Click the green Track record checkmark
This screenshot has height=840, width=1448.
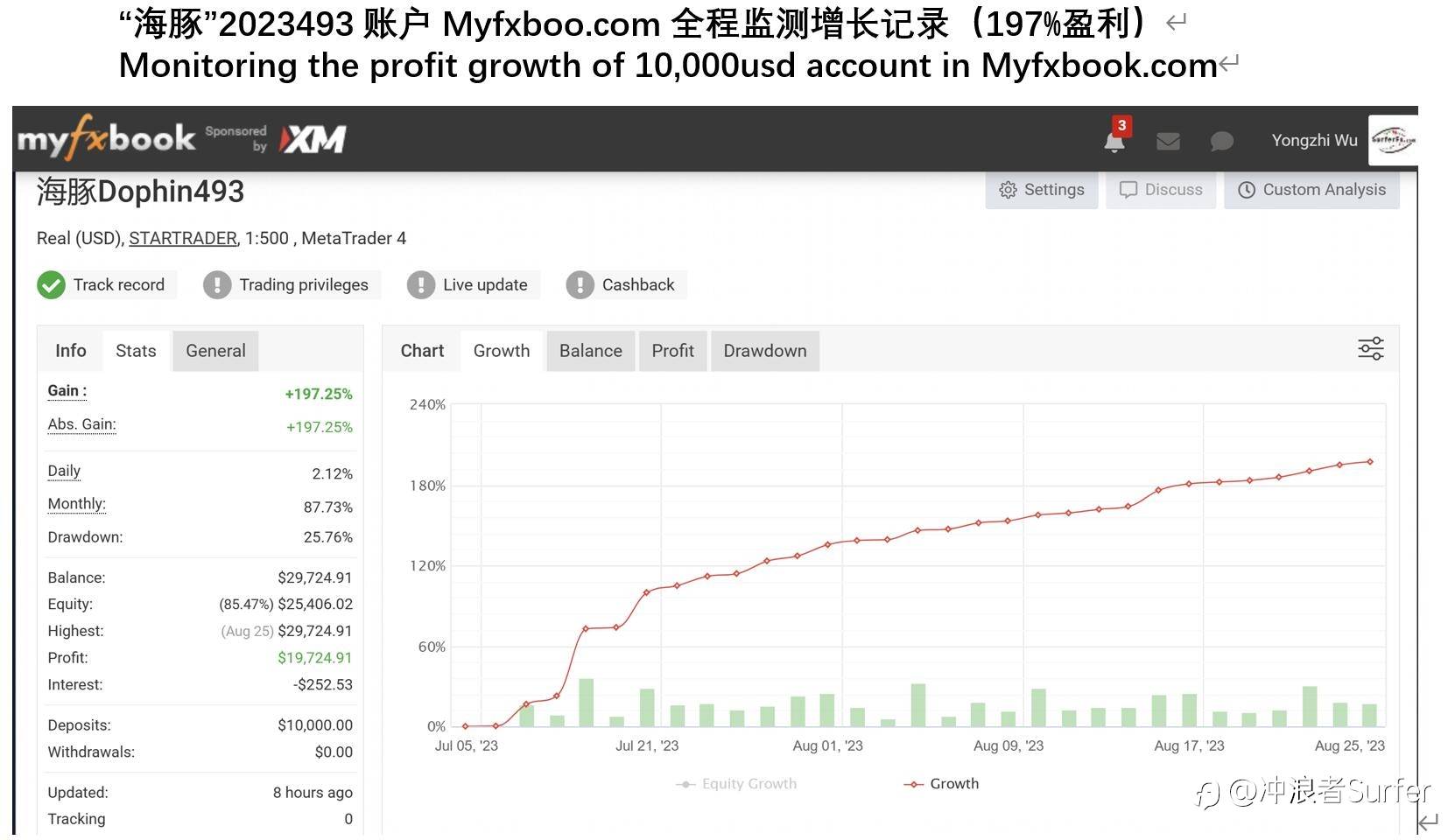pos(52,284)
